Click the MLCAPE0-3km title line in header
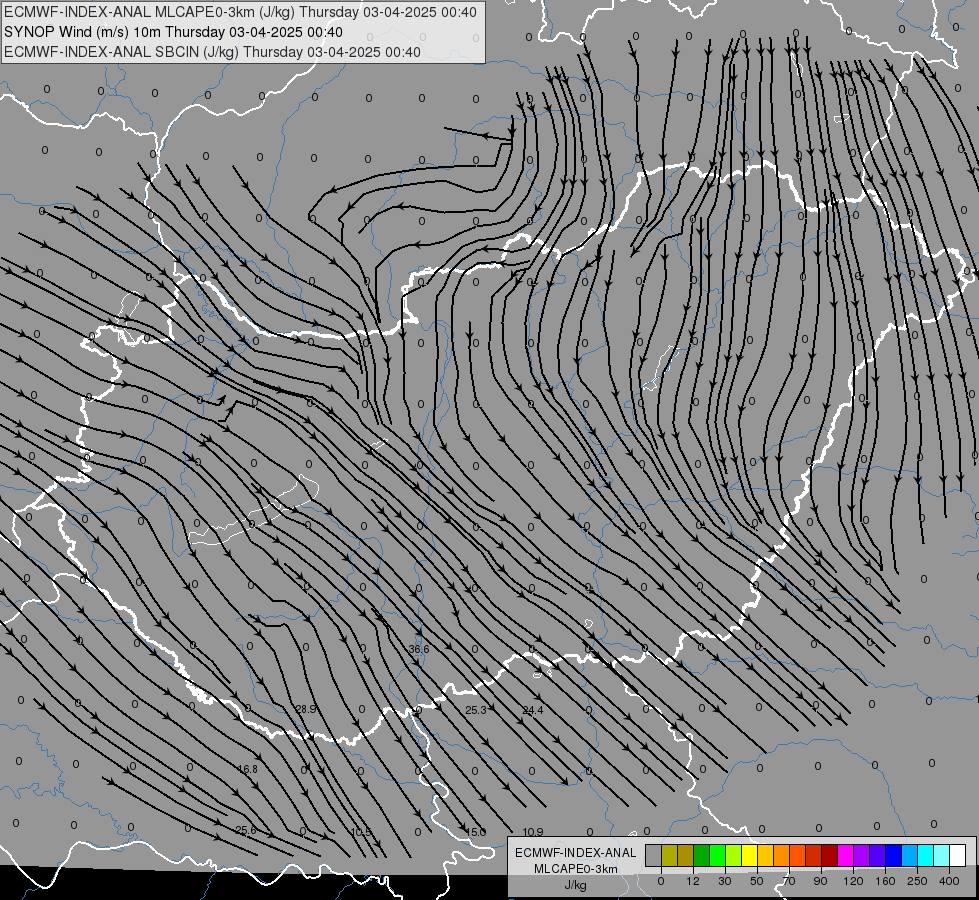 (x=240, y=12)
